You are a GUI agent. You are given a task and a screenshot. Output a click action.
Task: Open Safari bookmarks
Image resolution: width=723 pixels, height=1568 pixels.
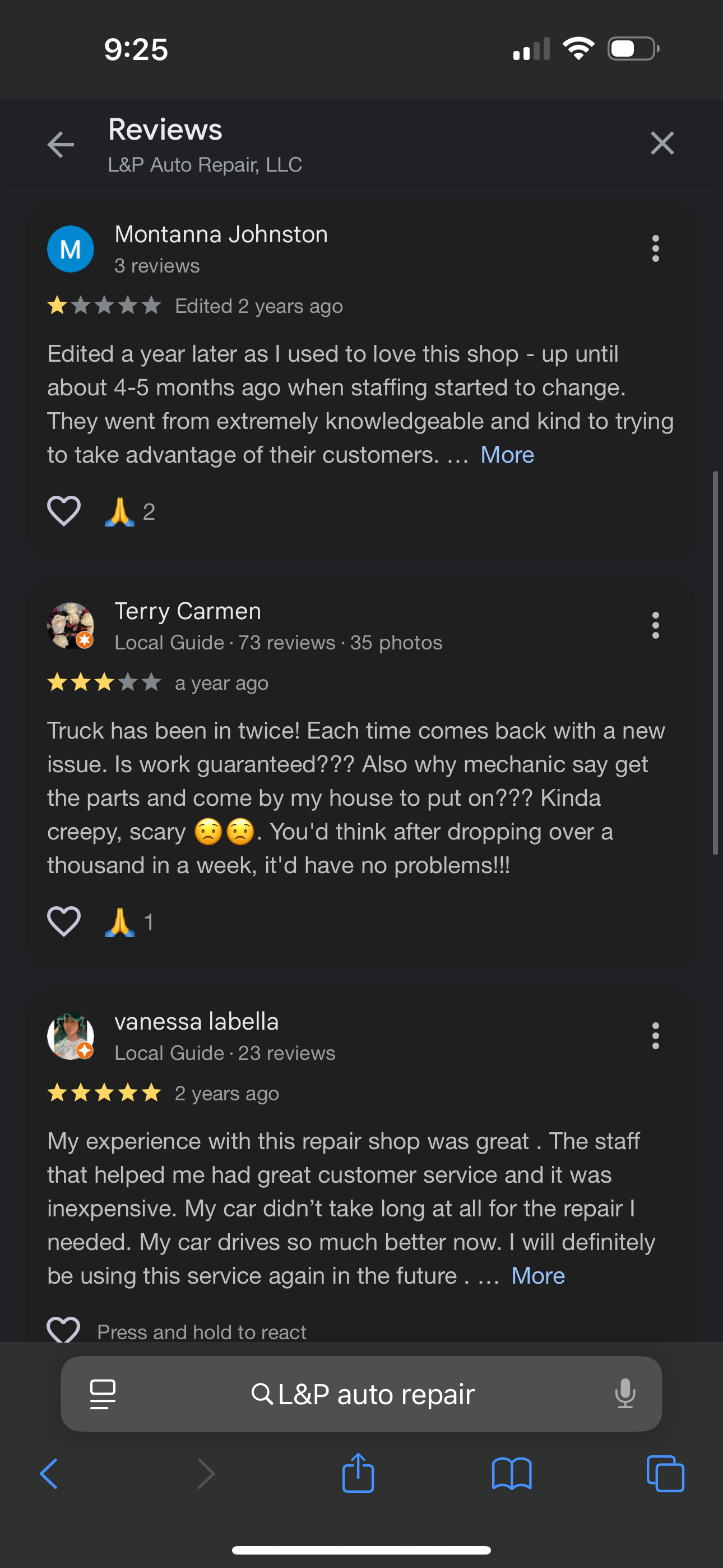pyautogui.click(x=511, y=1474)
